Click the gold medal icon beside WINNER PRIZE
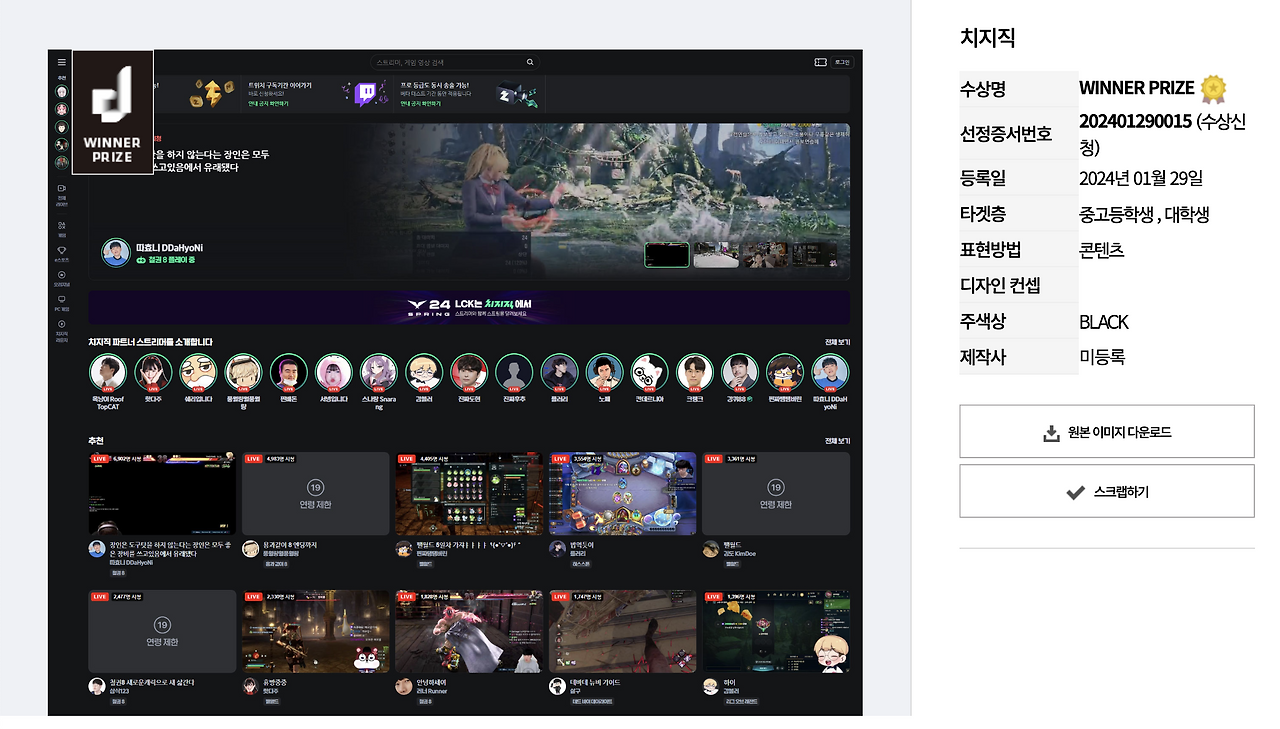Screen dimensions: 1280x729 [x=1213, y=89]
